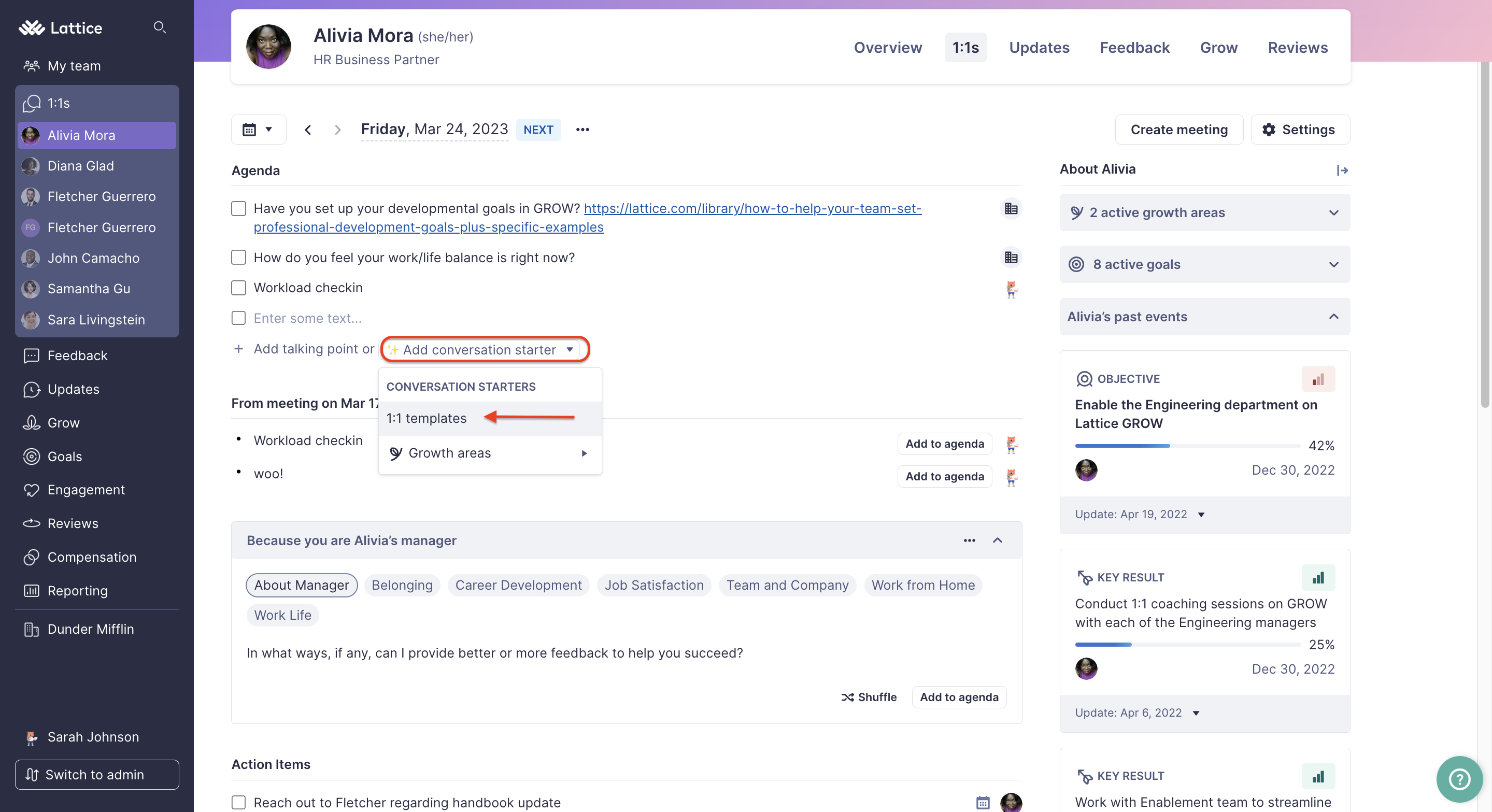Open the Update: Apr 19, 2022 dropdown
Viewport: 1492px width, 812px height.
(1140, 515)
